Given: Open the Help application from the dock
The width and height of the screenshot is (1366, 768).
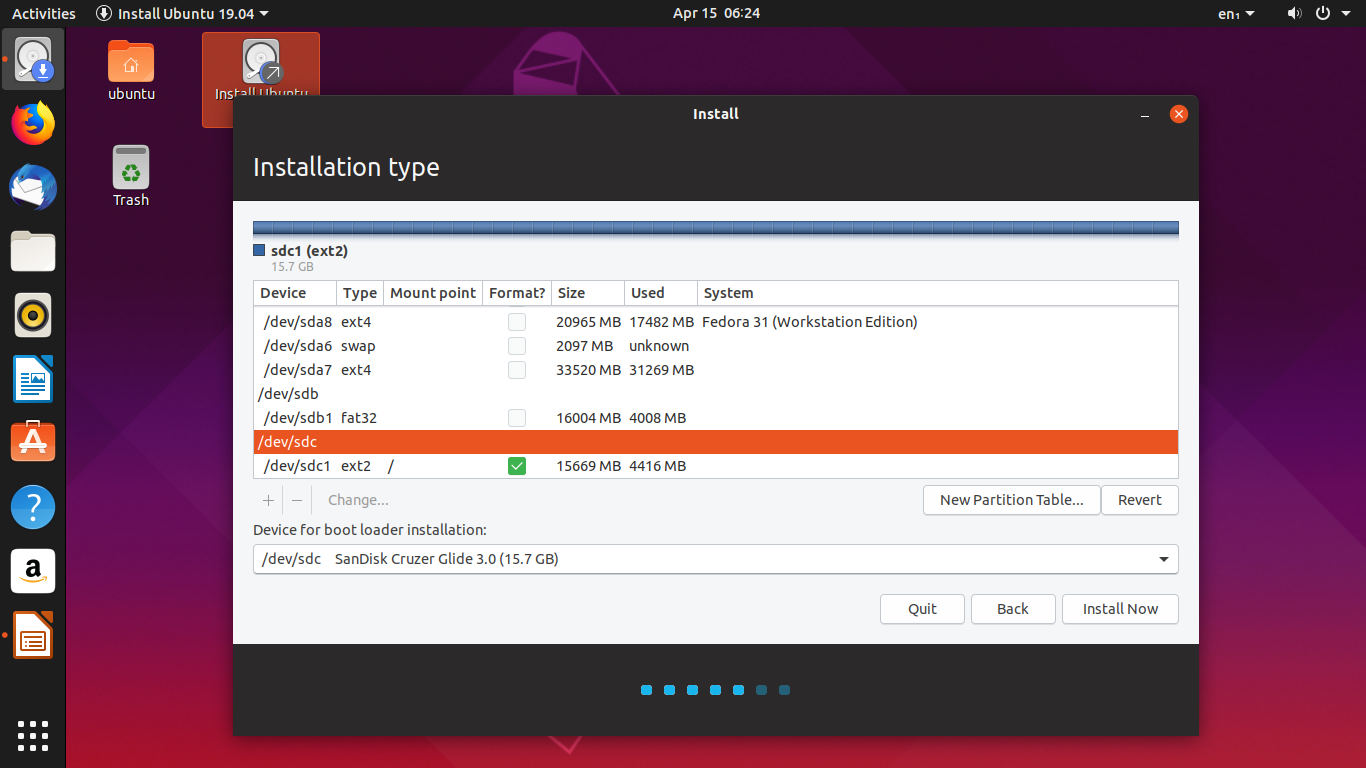Looking at the screenshot, I should click(x=33, y=507).
